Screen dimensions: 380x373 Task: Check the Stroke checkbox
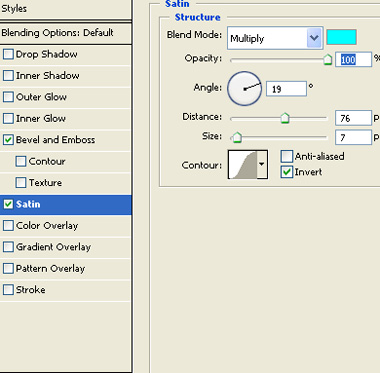[8, 290]
